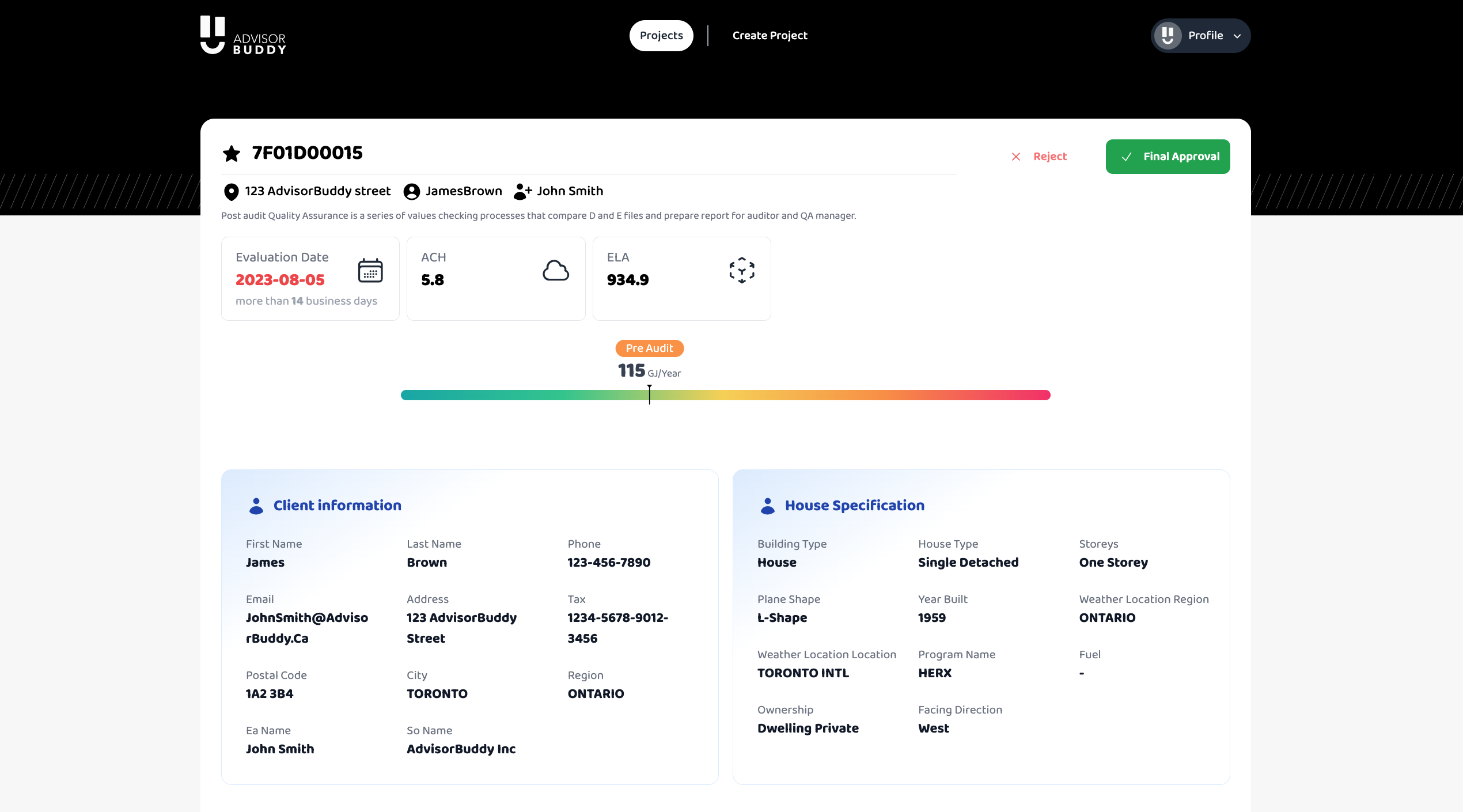Expand the Profile dropdown chevron

tap(1237, 36)
